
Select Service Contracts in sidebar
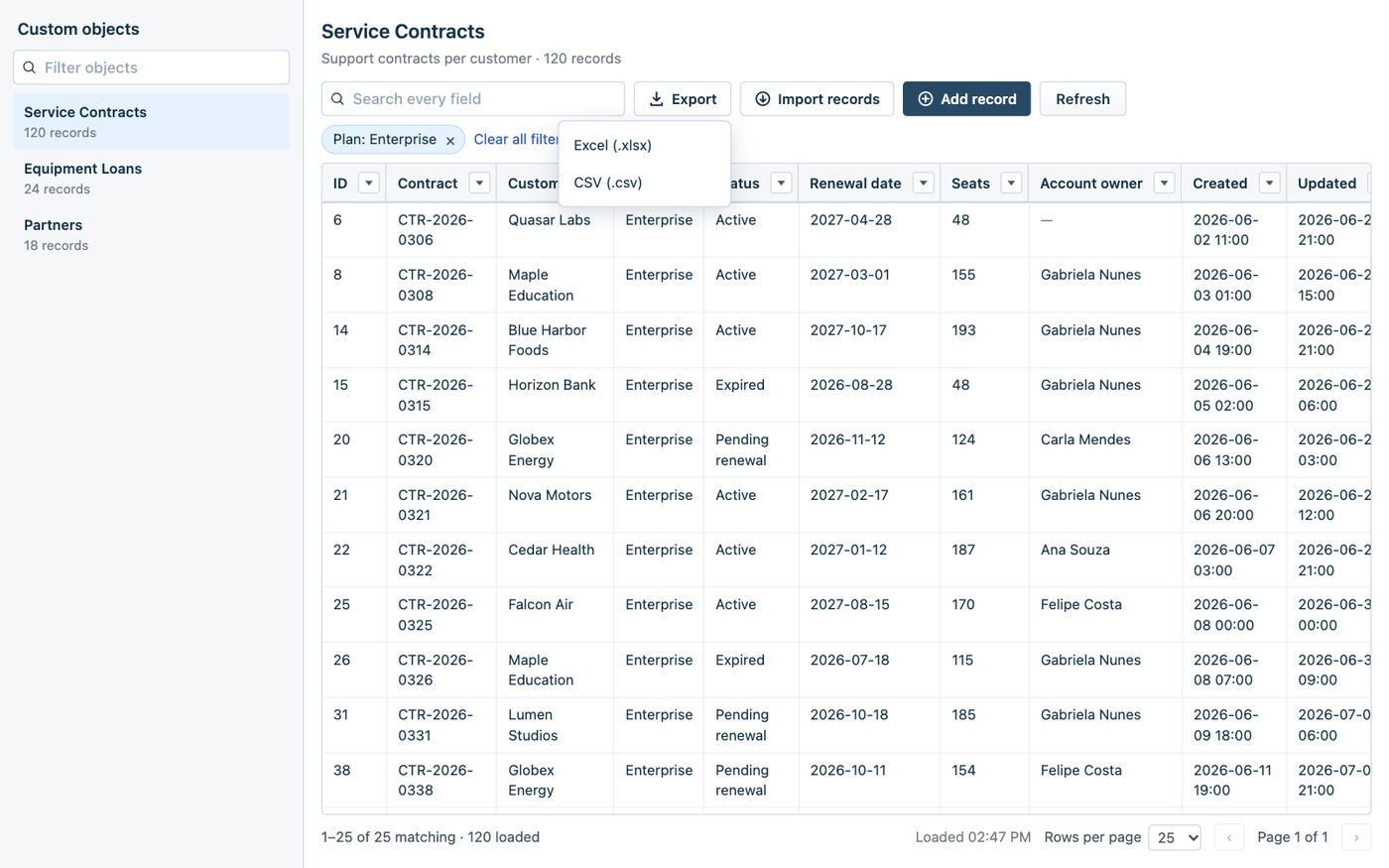click(152, 121)
